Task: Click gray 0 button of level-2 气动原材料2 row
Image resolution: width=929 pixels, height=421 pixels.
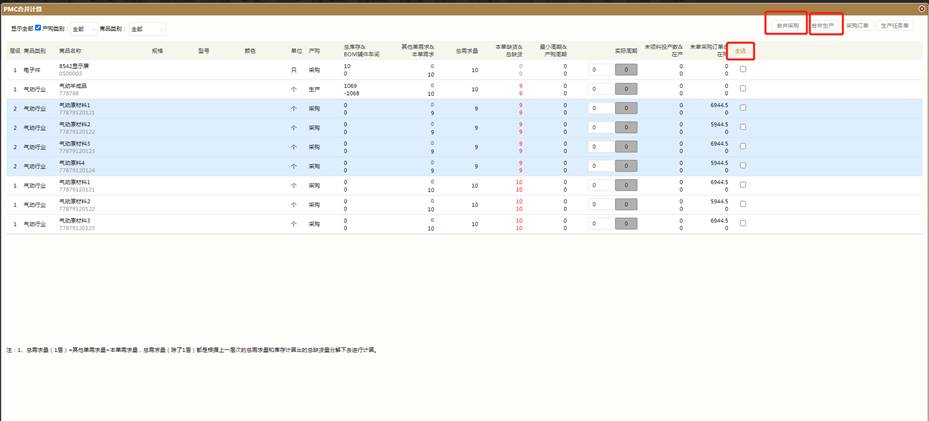Action: pyautogui.click(x=626, y=127)
